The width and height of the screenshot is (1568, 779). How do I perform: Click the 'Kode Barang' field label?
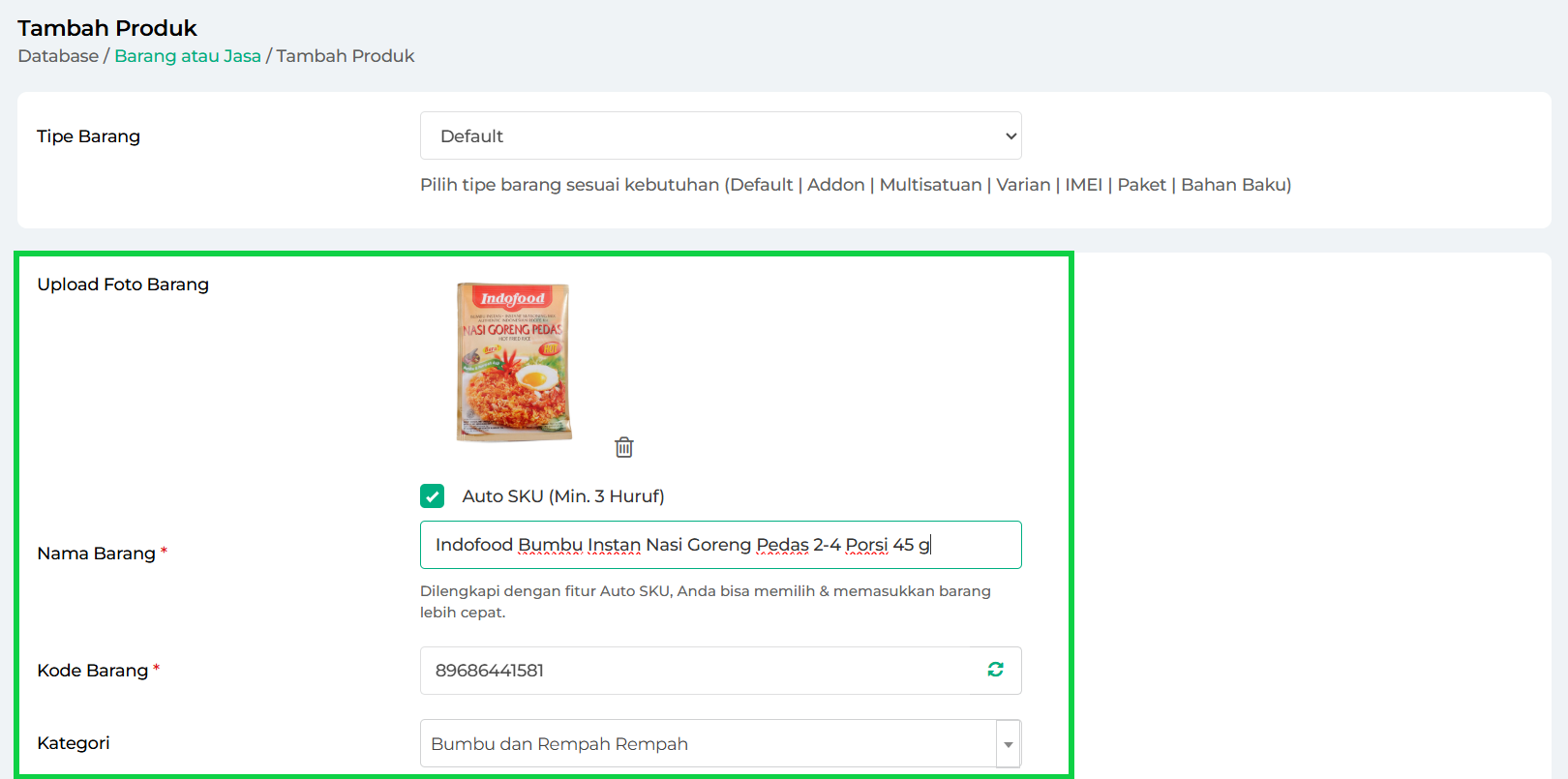[x=92, y=671]
